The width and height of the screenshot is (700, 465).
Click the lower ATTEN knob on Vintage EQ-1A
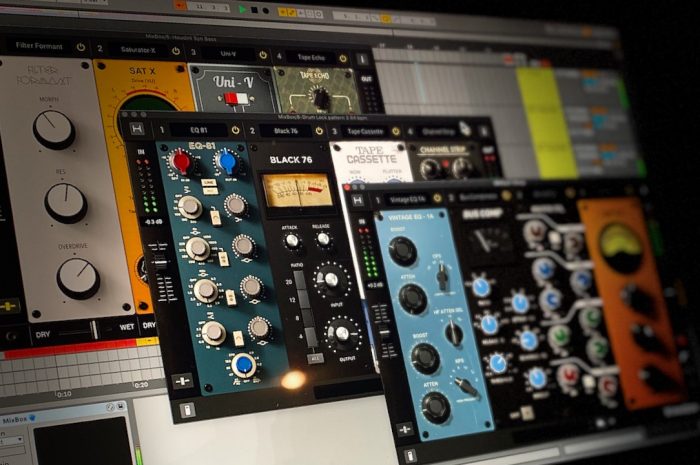436,407
